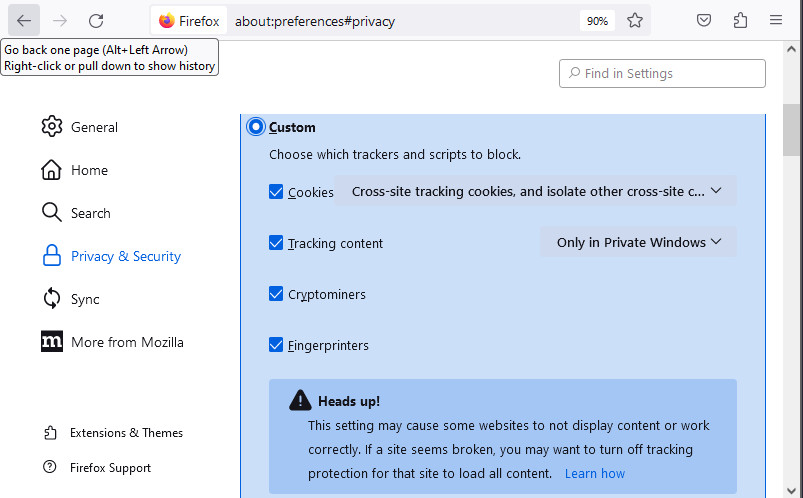Screen dimensions: 803x498
Task: Open the Cookies blocking type dropdown
Action: click(x=536, y=191)
